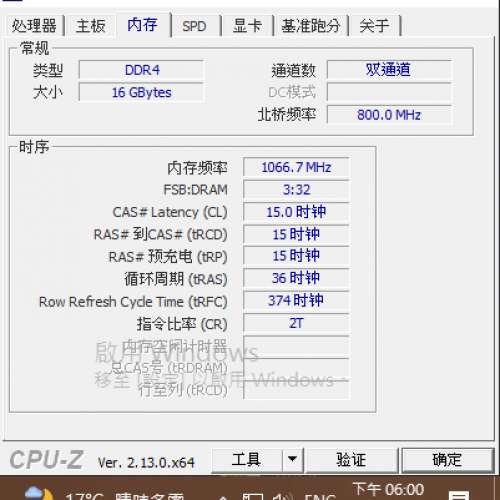Click the 工具 button
This screenshot has width=500, height=500.
[247, 460]
